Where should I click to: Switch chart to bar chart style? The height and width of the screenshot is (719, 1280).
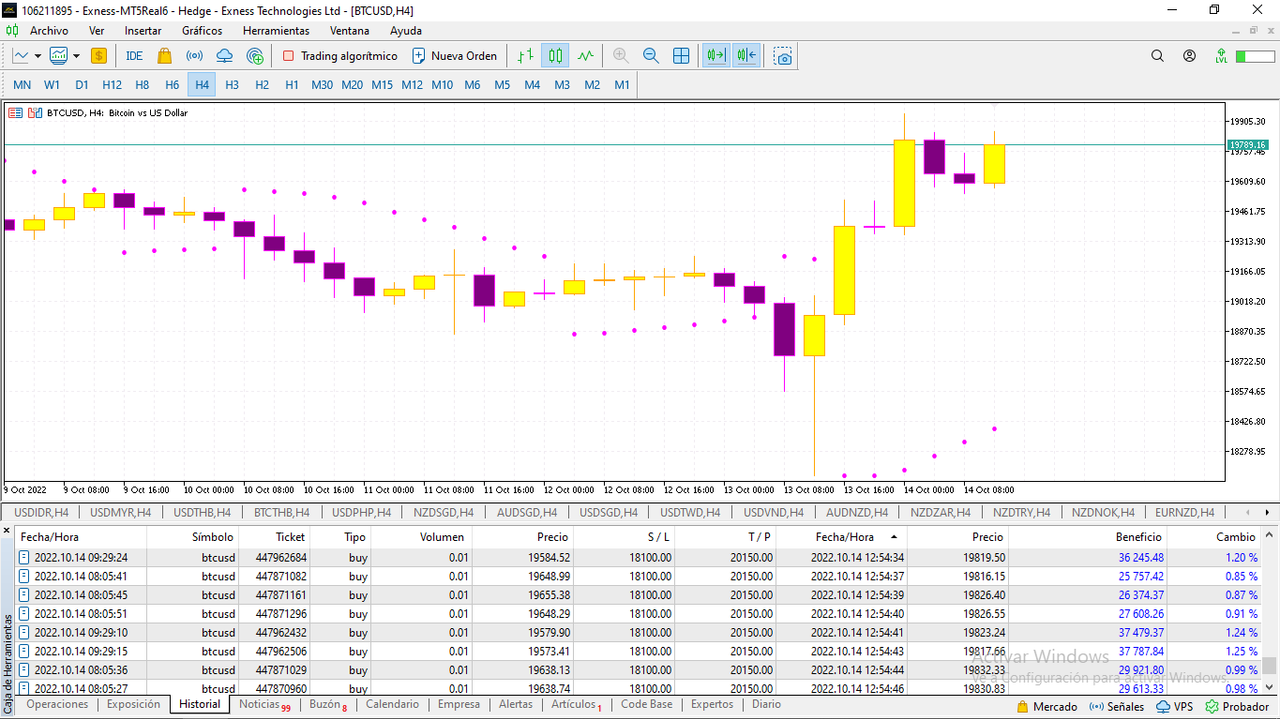coord(526,56)
